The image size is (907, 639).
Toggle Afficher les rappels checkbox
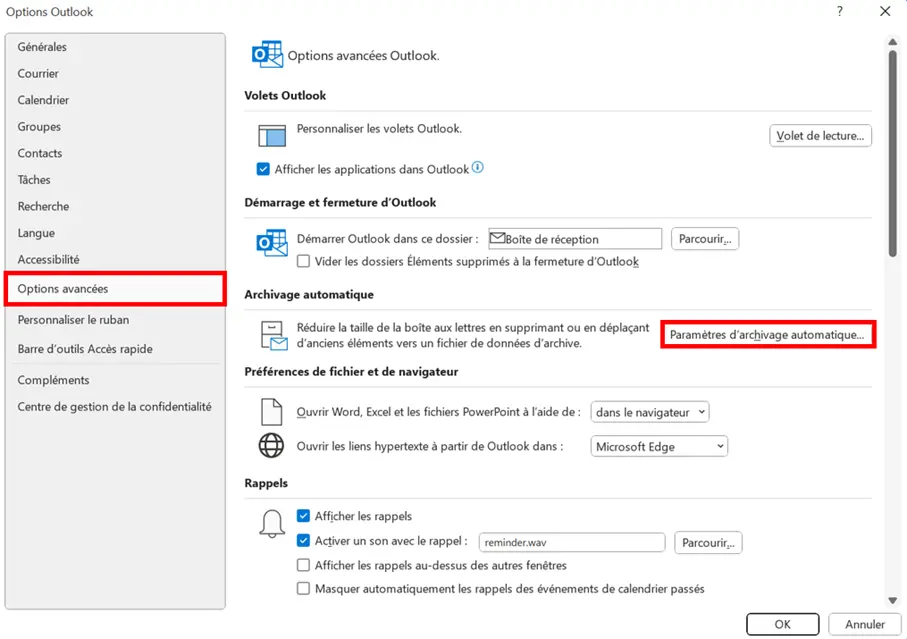click(x=303, y=515)
